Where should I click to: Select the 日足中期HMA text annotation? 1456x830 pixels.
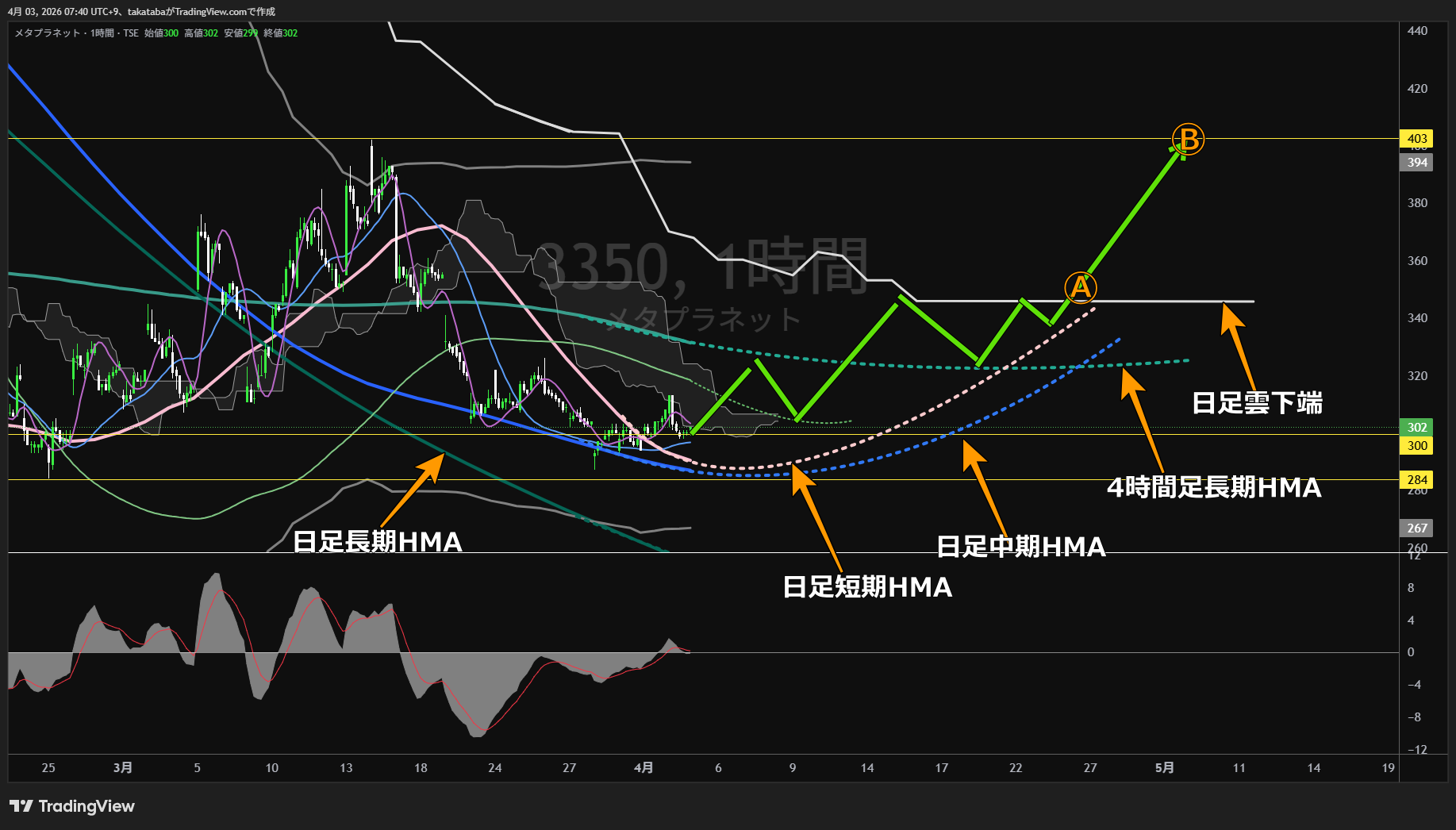point(1021,547)
